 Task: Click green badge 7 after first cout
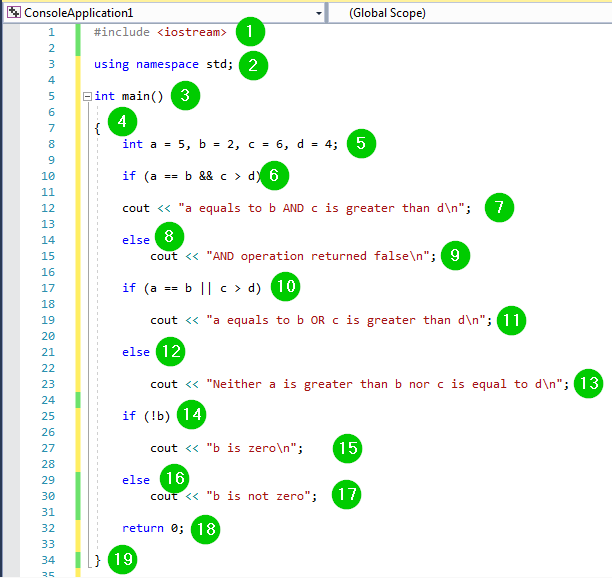(x=498, y=208)
